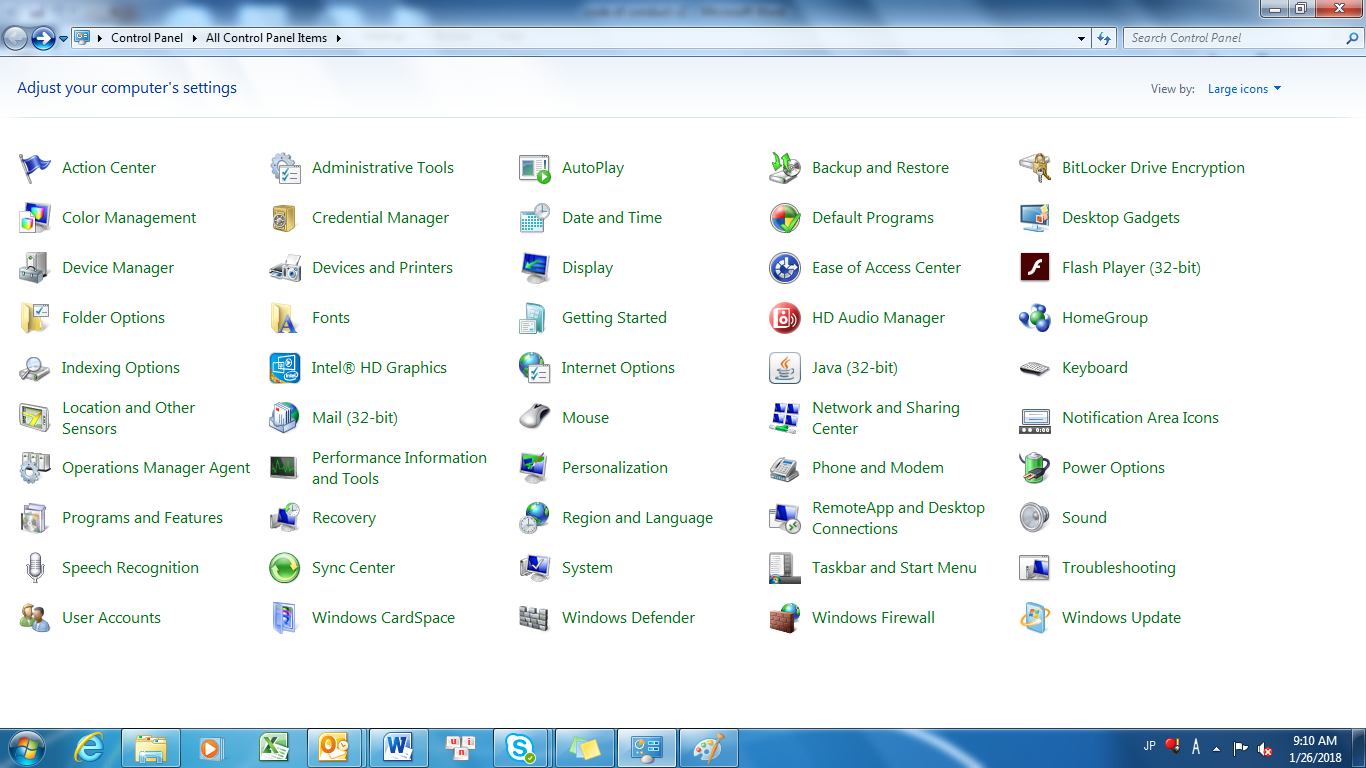Open Windows Firewall settings
1366x768 pixels.
click(x=872, y=617)
